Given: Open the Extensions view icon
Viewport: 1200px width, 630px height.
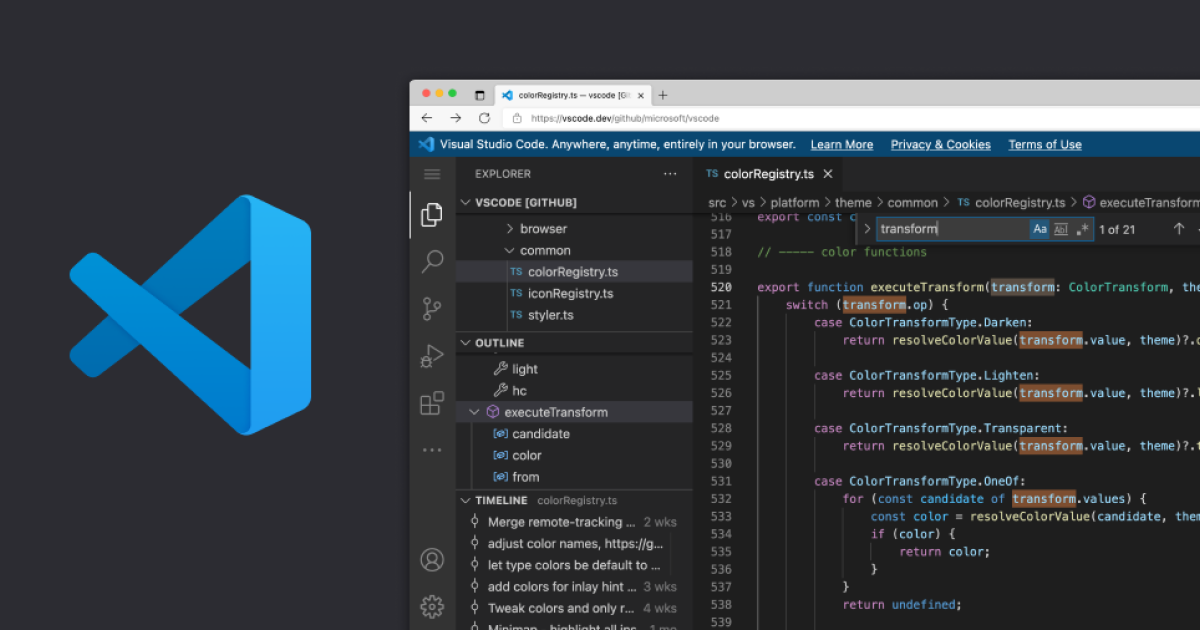Looking at the screenshot, I should click(432, 403).
